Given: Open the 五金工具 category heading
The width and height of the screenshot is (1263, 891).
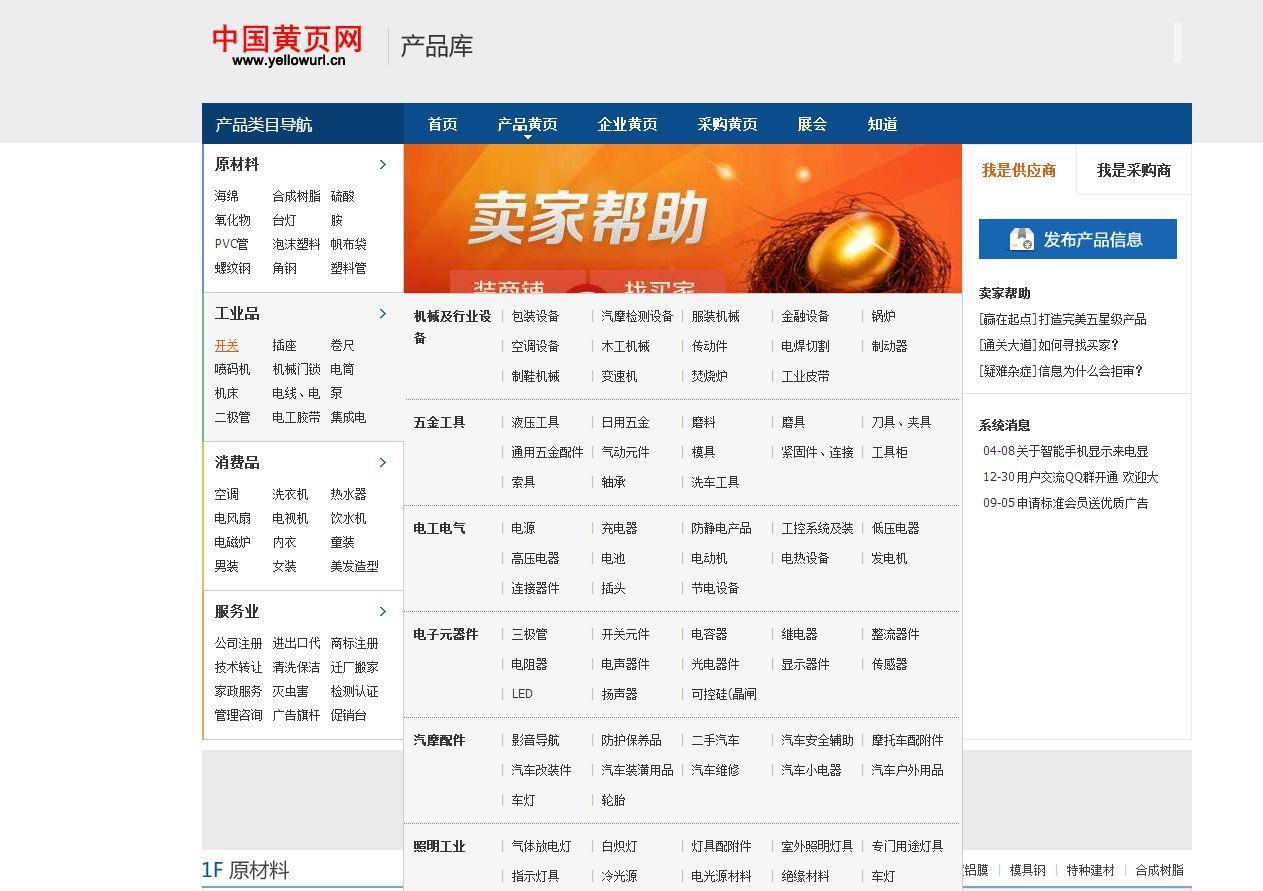Looking at the screenshot, I should 439,422.
